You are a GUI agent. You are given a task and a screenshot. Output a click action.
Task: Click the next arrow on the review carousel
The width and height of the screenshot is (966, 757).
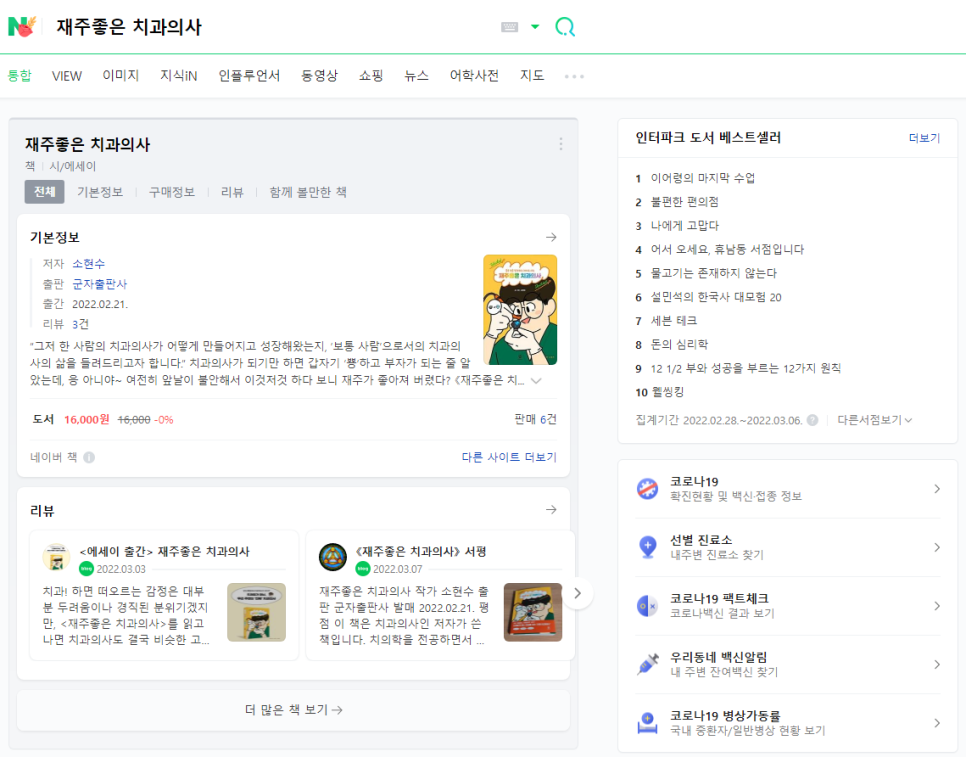577,593
